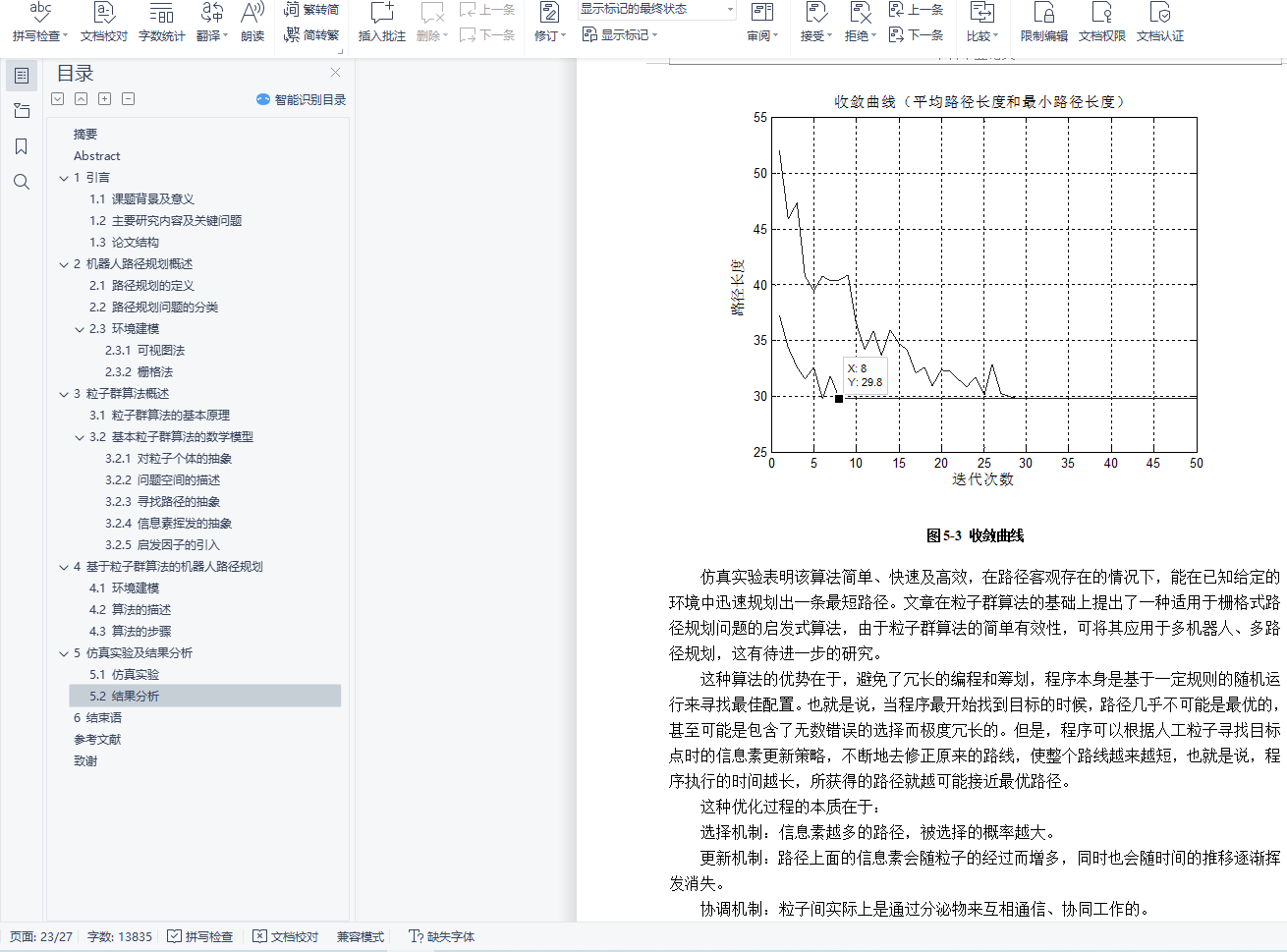Accept the change with 接受
This screenshot has height=952, width=1287.
click(x=815, y=22)
